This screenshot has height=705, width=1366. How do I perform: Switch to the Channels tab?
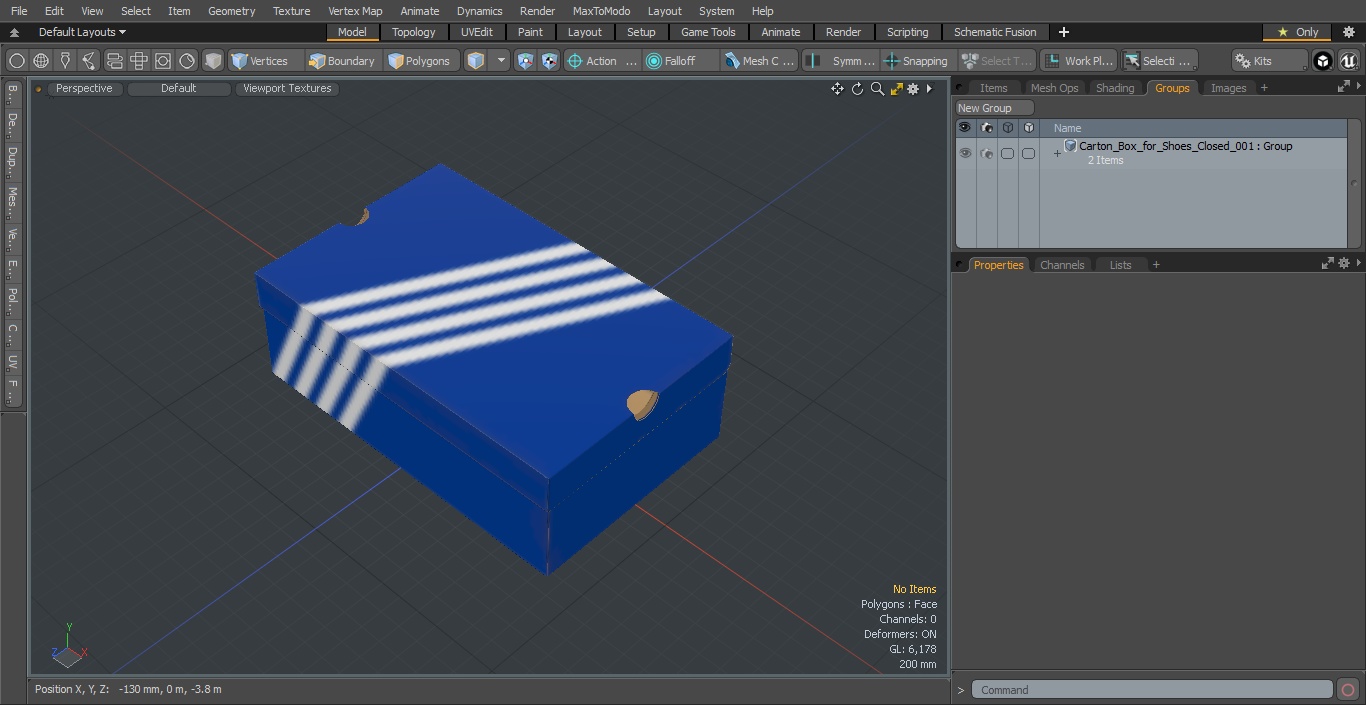point(1062,265)
